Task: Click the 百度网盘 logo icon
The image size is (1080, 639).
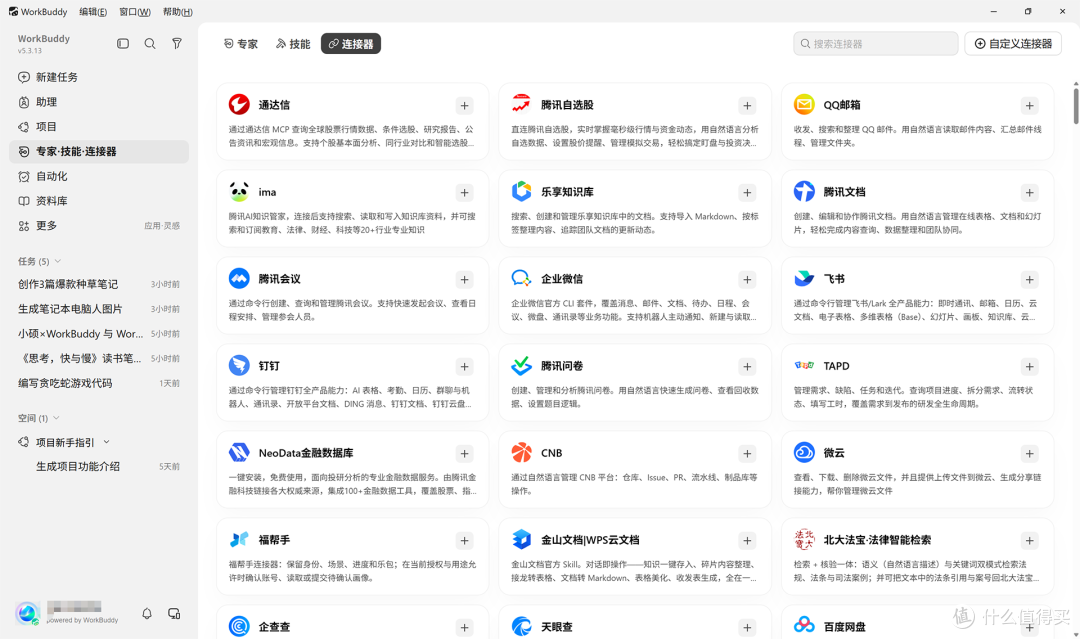Action: tap(804, 625)
